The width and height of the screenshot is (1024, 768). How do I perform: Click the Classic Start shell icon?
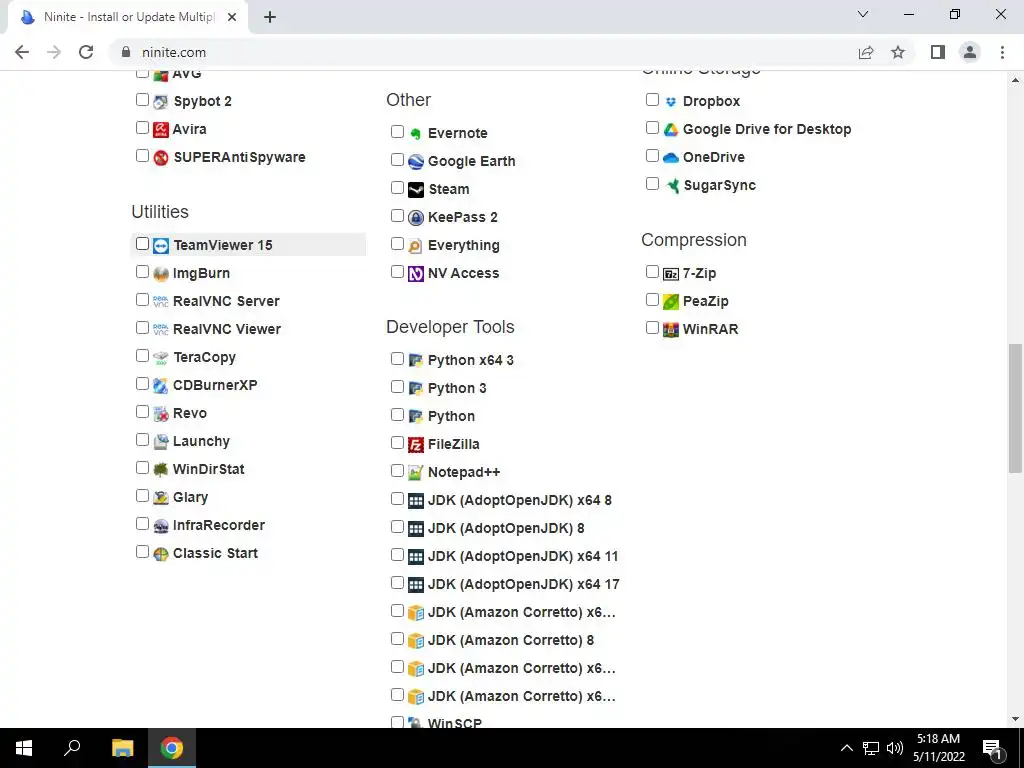point(161,554)
